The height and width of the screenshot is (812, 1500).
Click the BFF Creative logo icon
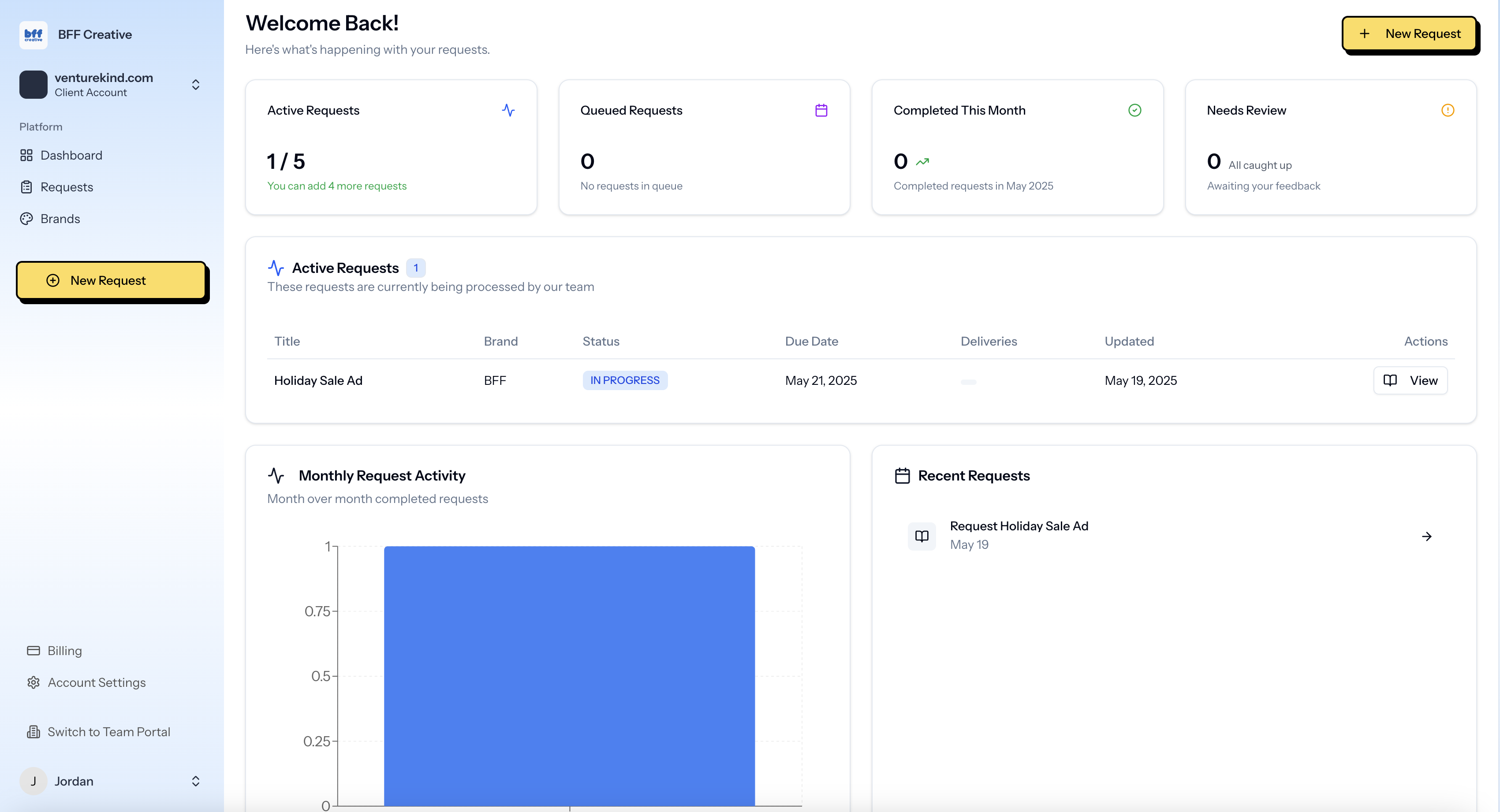[x=33, y=35]
